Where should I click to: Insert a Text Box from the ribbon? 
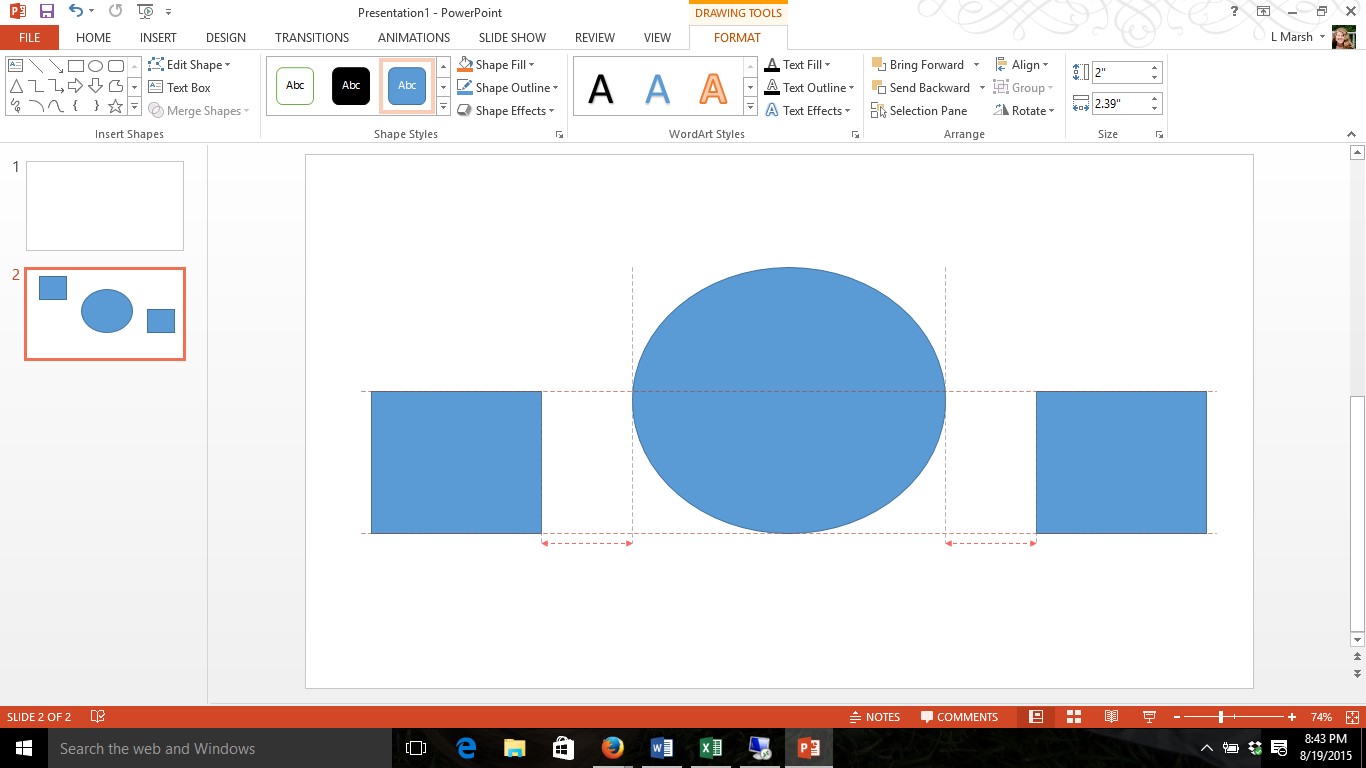[x=180, y=88]
